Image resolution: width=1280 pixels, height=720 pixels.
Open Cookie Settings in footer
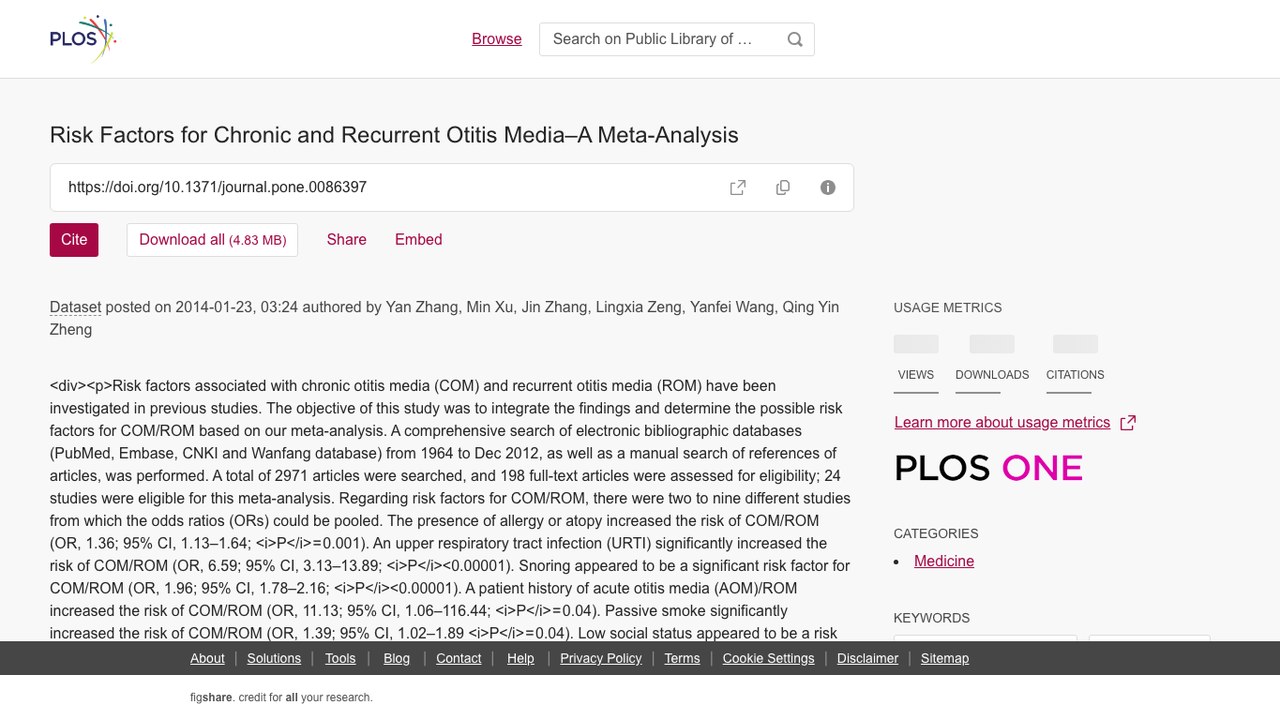[x=768, y=658]
